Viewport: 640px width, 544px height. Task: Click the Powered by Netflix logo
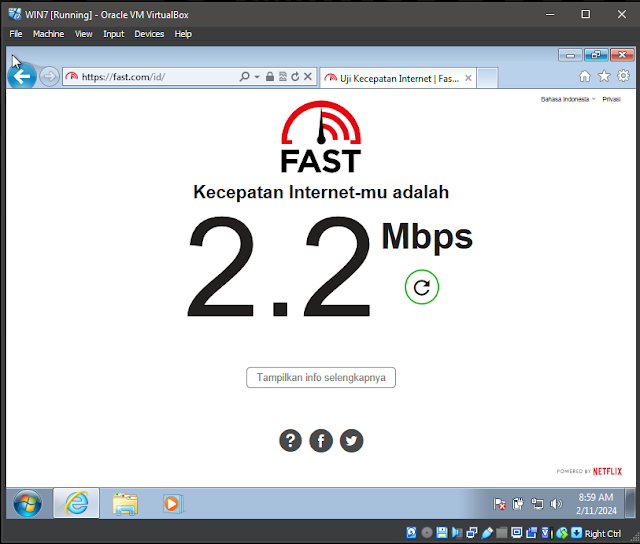pos(589,471)
